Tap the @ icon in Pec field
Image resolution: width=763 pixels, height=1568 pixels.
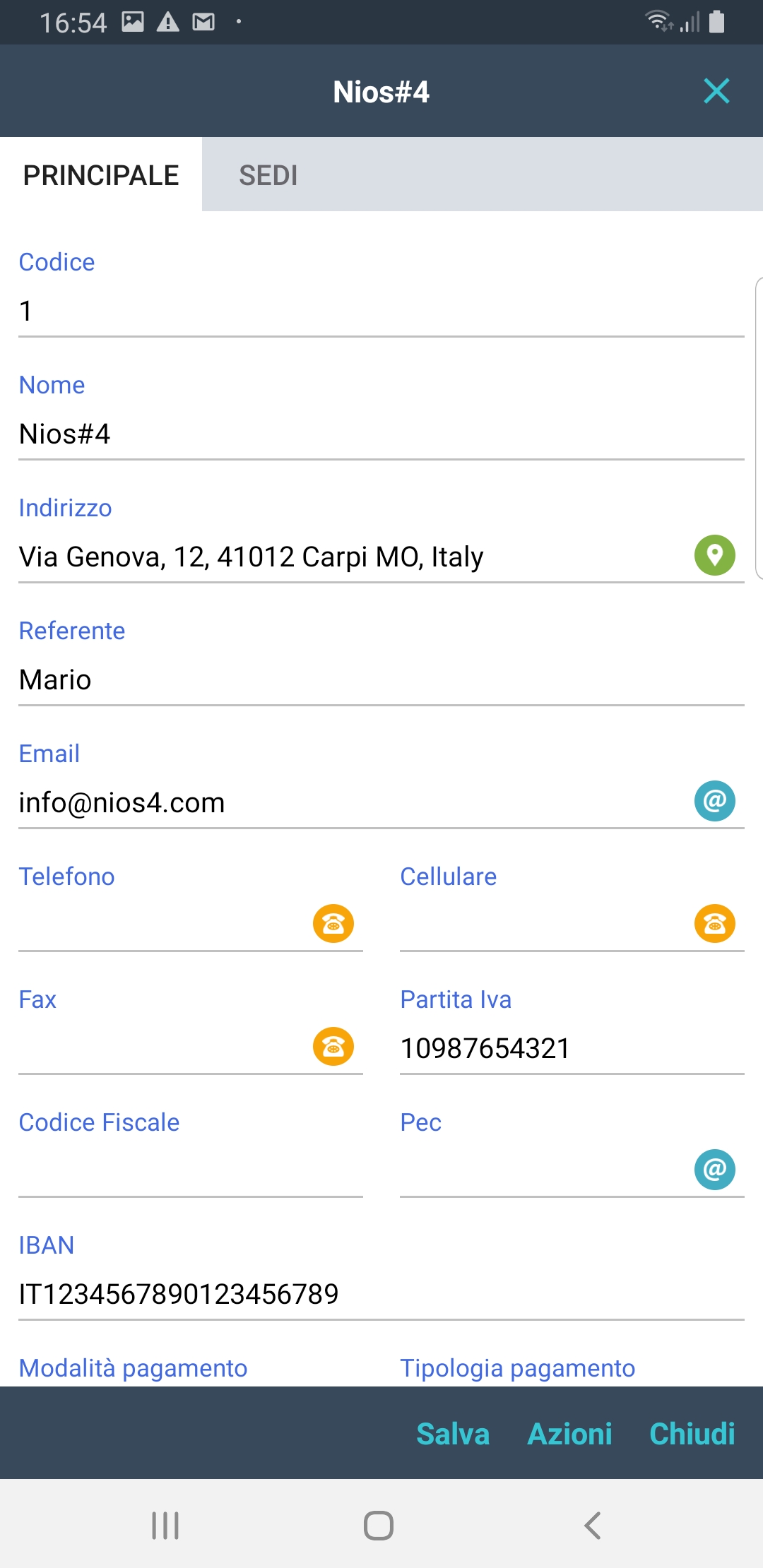click(714, 1169)
